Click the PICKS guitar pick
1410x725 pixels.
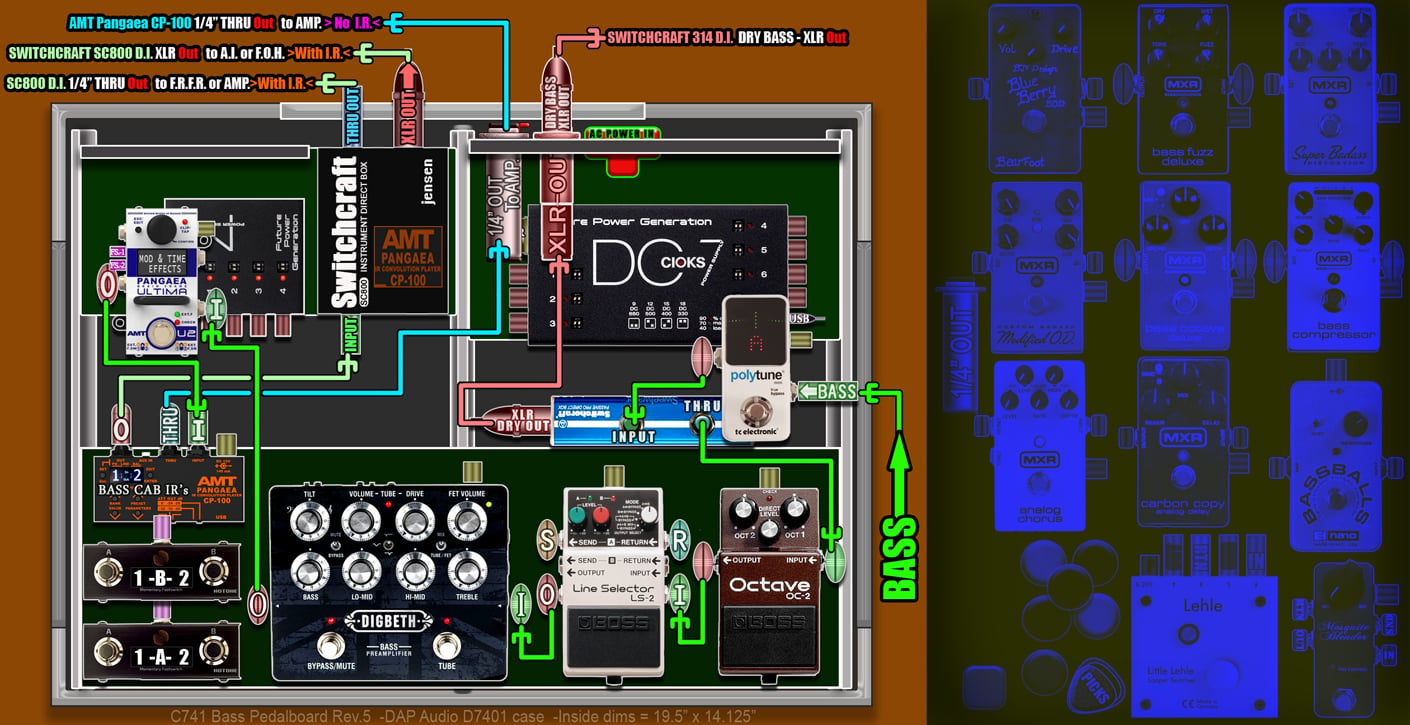click(1097, 685)
